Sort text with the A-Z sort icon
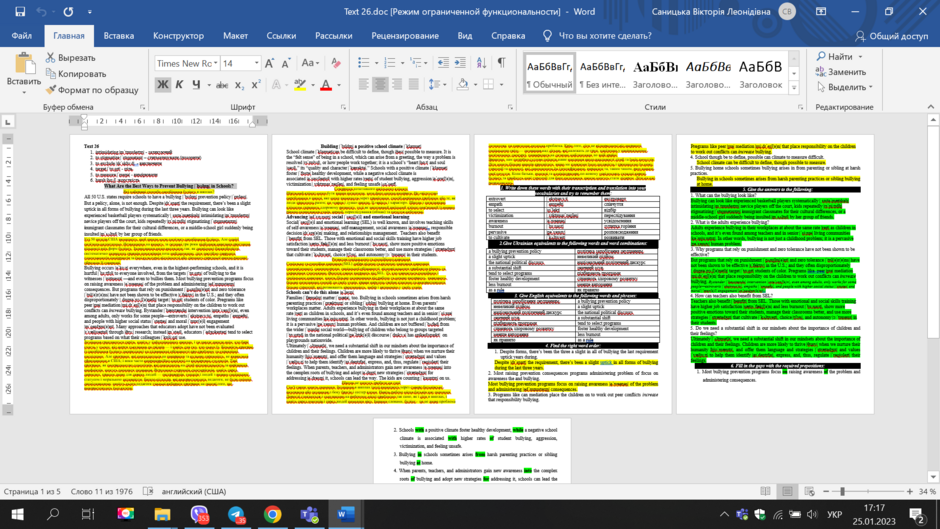 (481, 63)
